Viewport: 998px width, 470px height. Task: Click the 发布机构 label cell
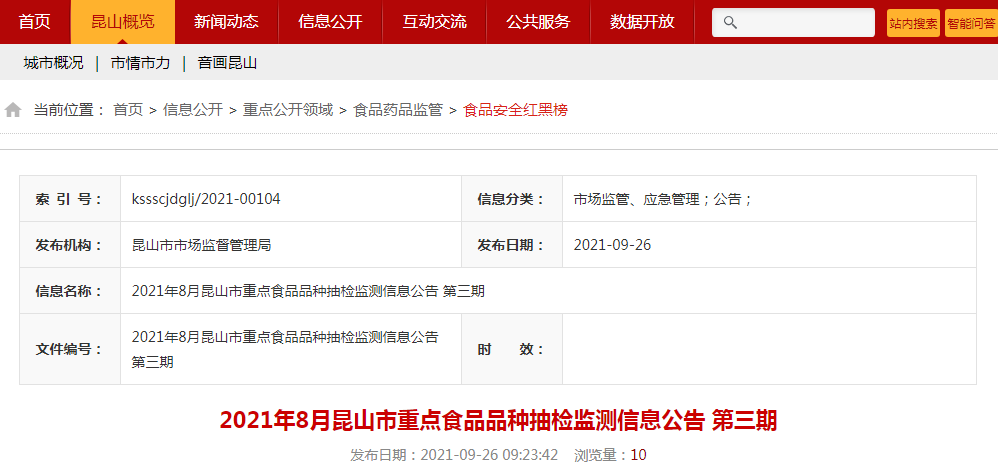click(70, 245)
